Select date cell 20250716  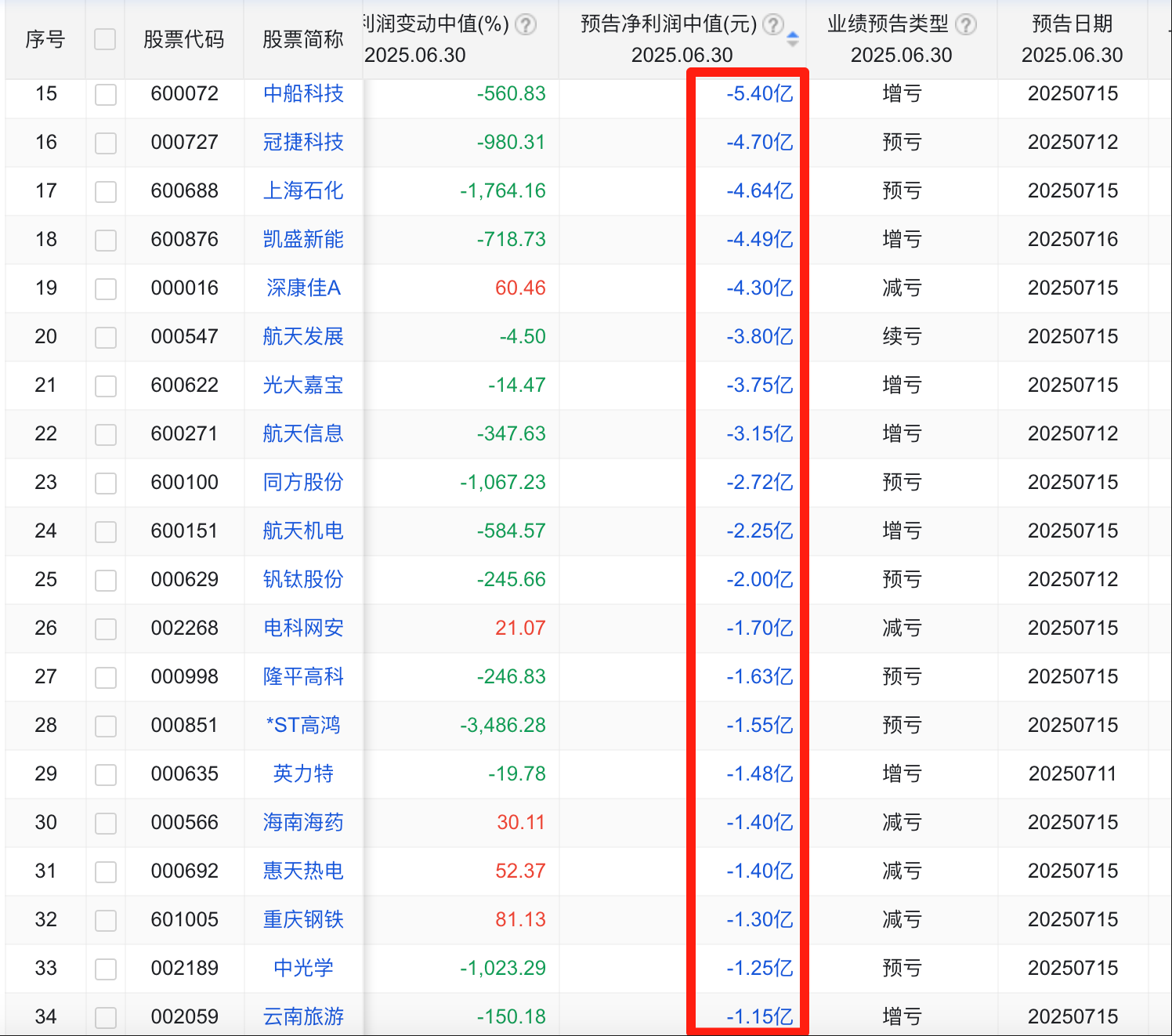1073,239
